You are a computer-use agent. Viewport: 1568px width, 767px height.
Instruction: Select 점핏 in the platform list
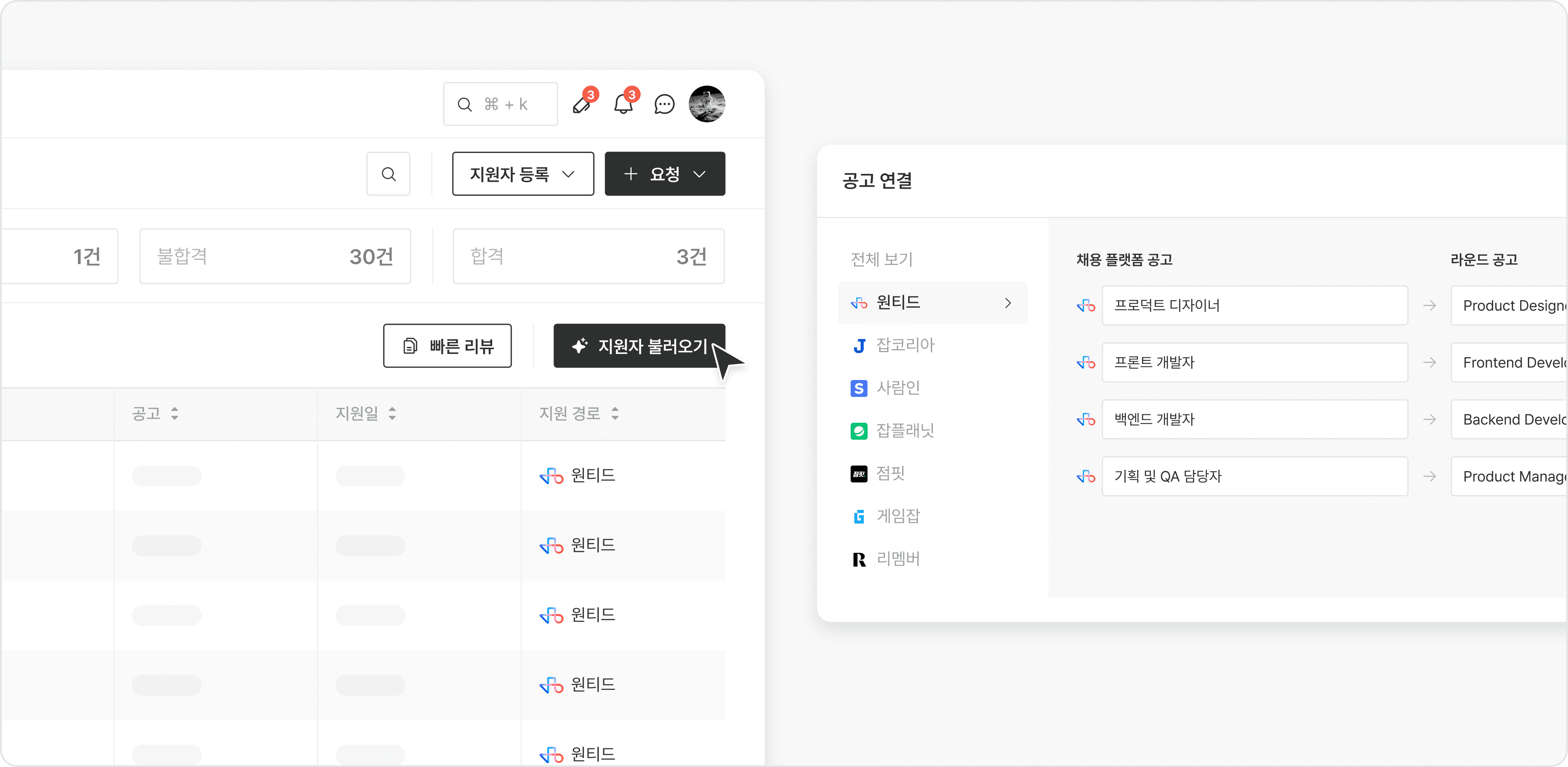click(x=878, y=473)
